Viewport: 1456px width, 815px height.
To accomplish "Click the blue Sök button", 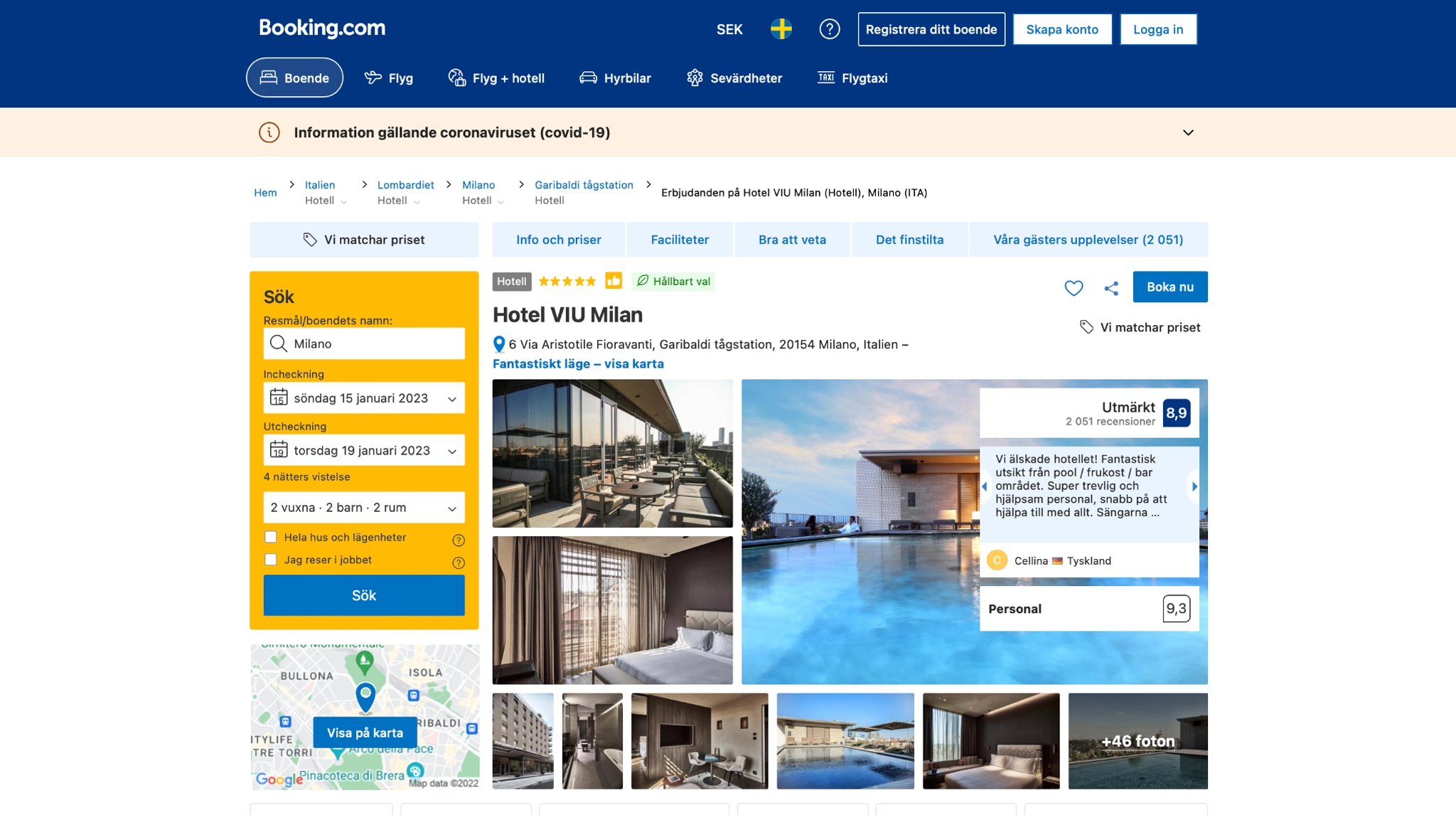I will point(364,595).
